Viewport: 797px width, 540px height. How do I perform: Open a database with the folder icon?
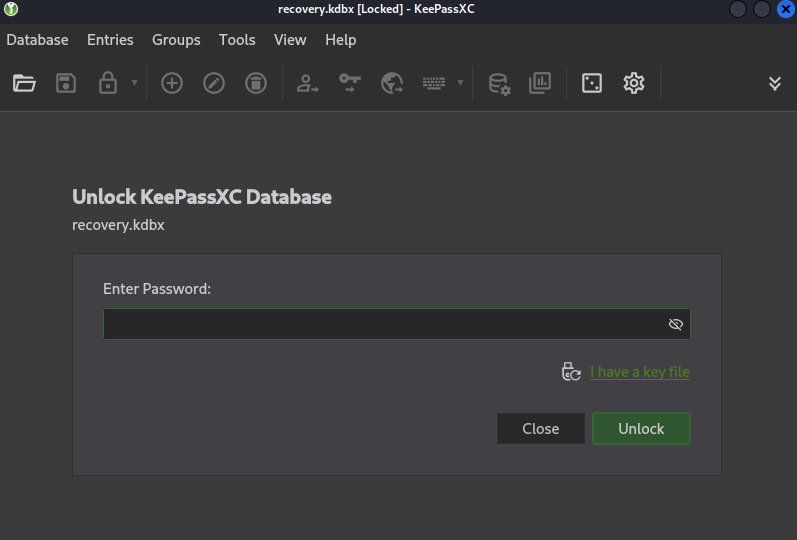point(24,83)
